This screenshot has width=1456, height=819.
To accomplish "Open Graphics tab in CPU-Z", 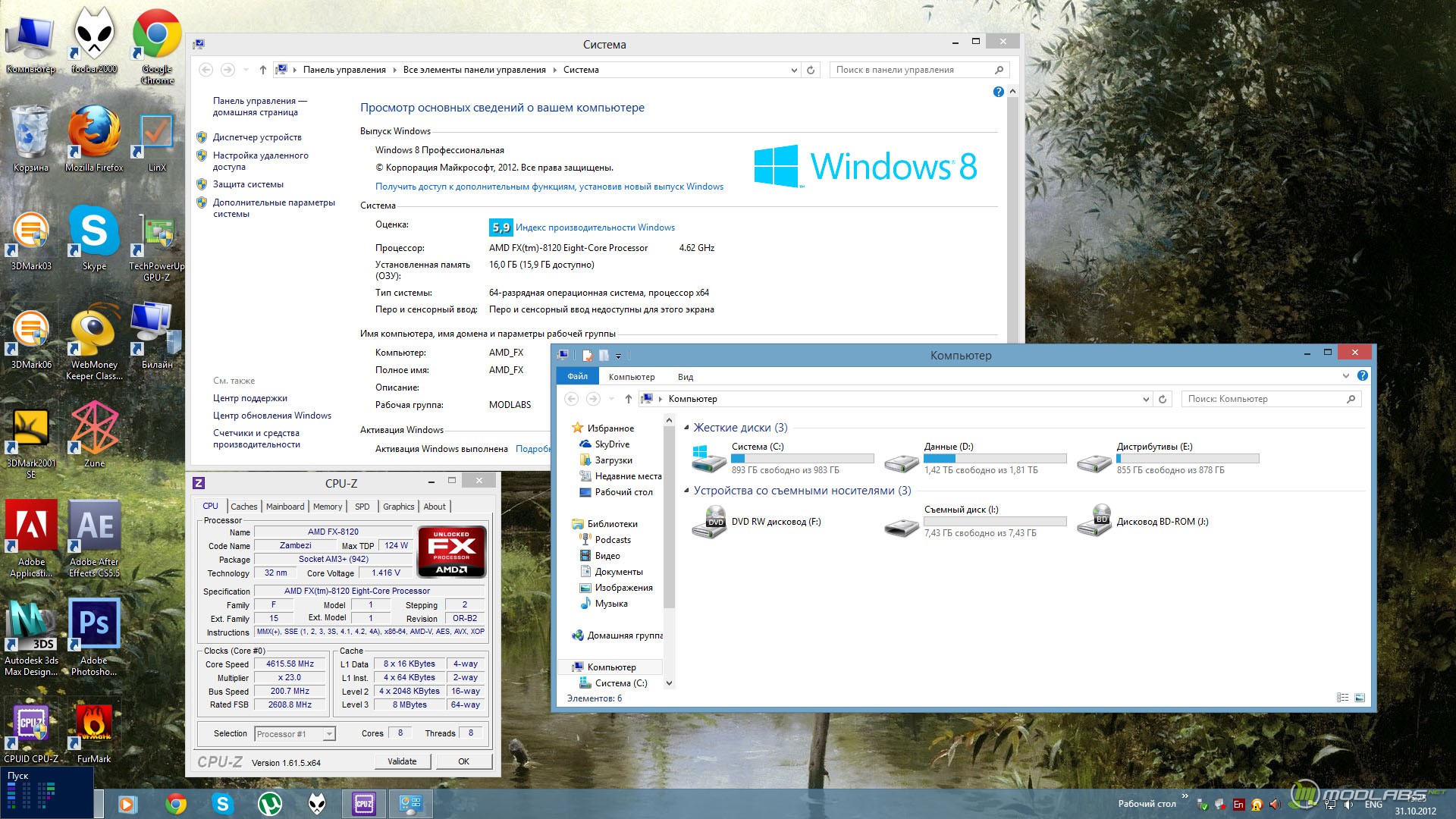I will (x=398, y=507).
